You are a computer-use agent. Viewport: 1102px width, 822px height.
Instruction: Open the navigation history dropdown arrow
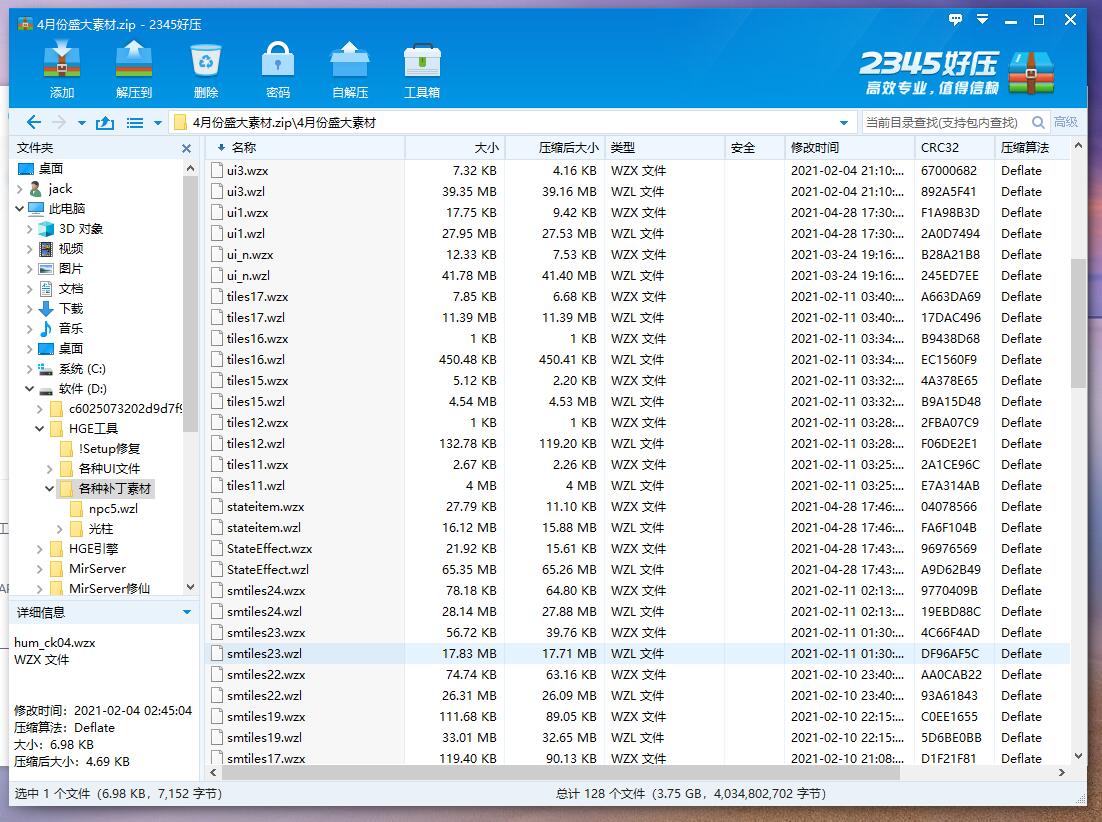coord(82,123)
